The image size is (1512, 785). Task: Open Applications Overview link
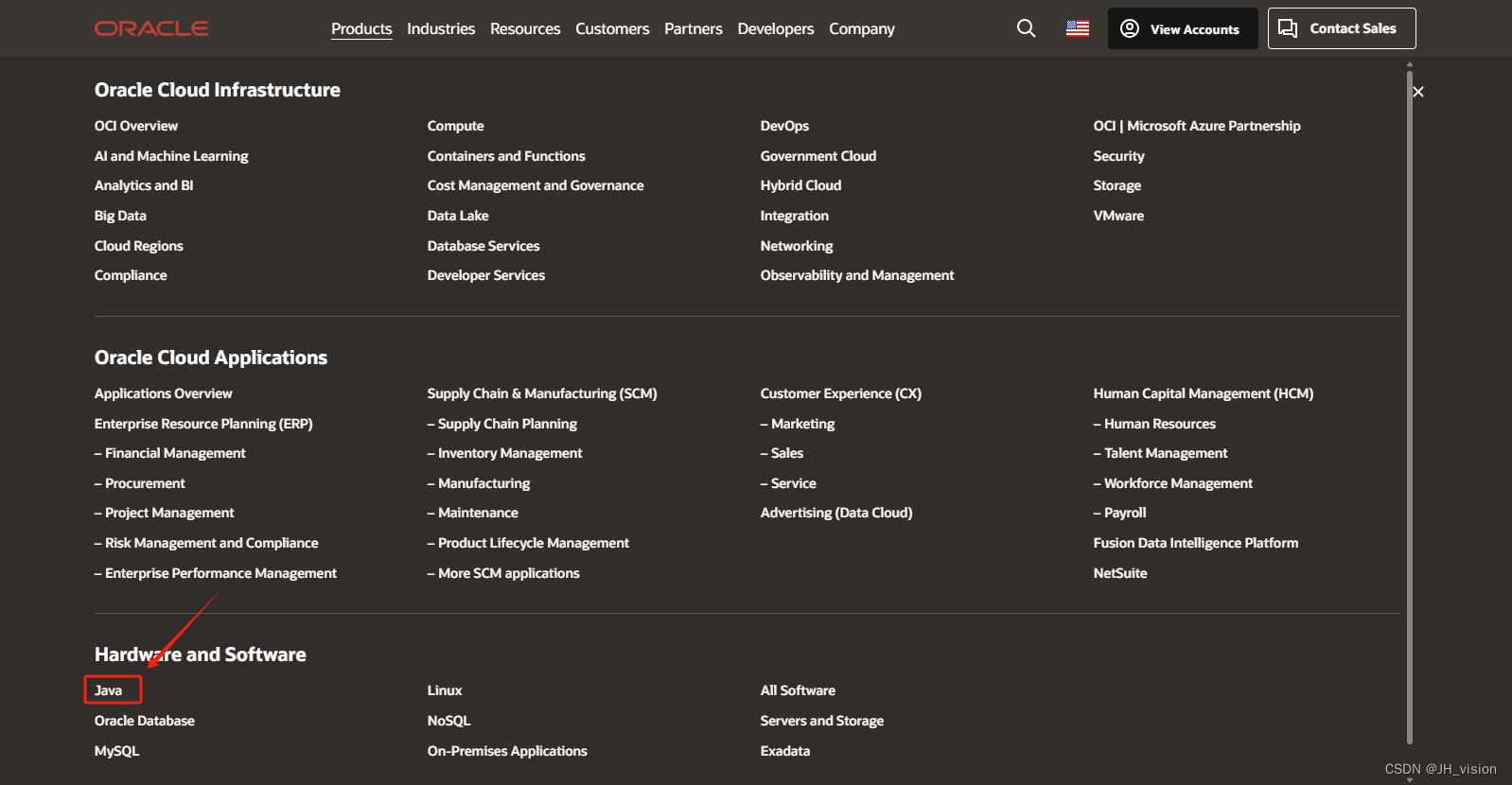click(163, 393)
